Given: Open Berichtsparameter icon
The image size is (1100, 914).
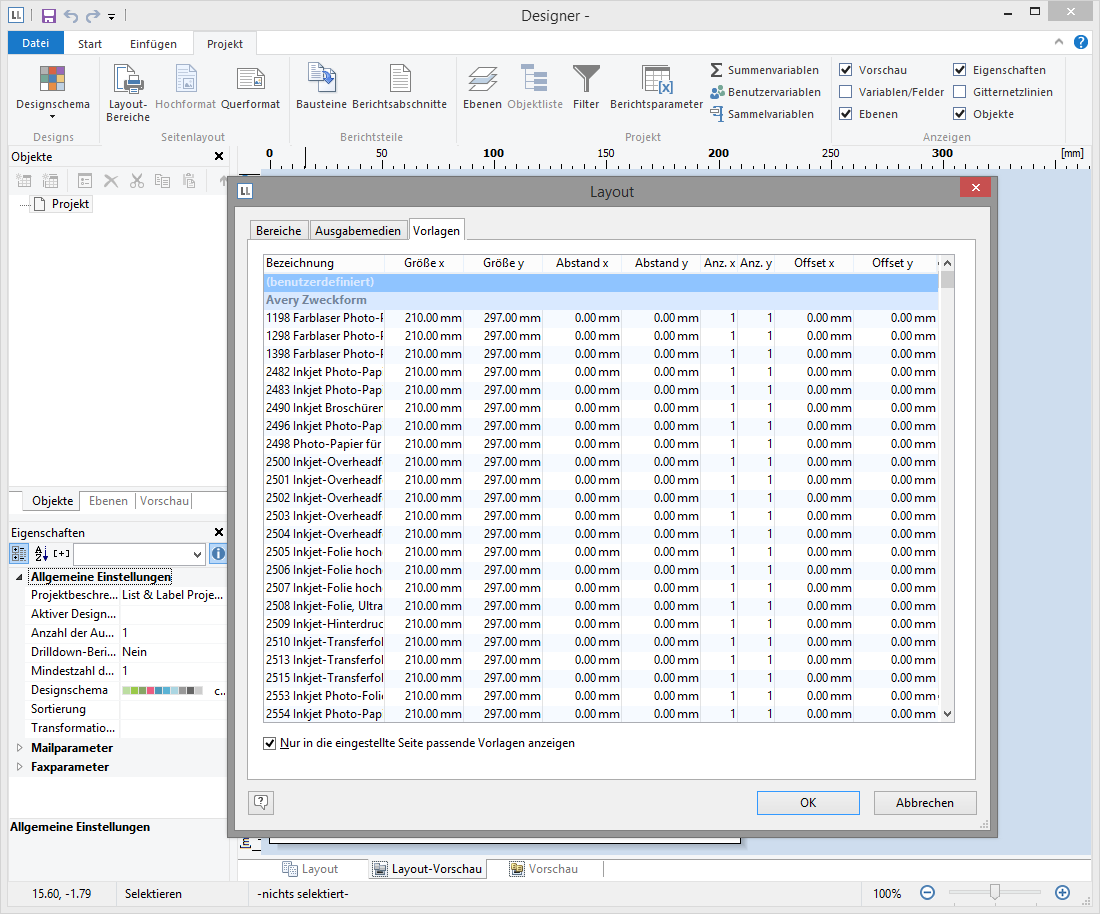Looking at the screenshot, I should pyautogui.click(x=656, y=80).
